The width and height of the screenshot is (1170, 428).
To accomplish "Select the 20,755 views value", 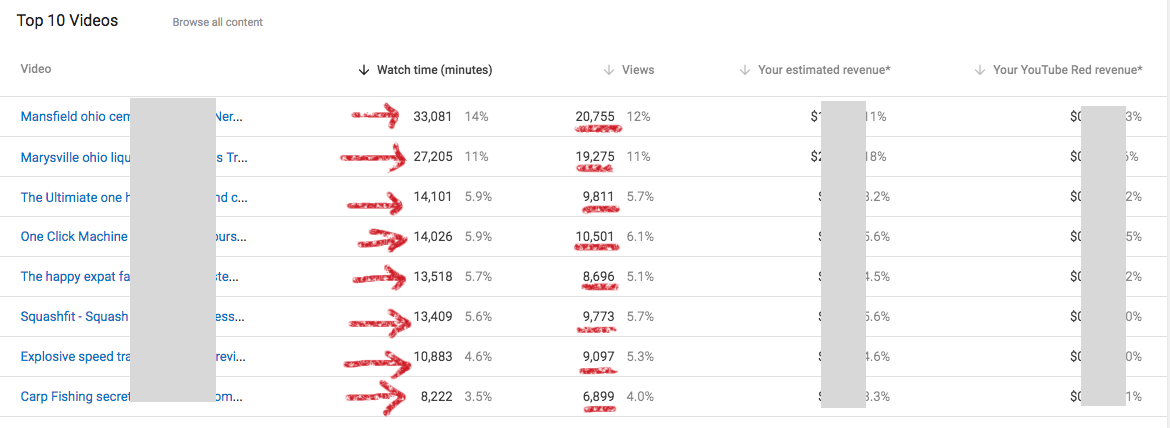I will [595, 117].
